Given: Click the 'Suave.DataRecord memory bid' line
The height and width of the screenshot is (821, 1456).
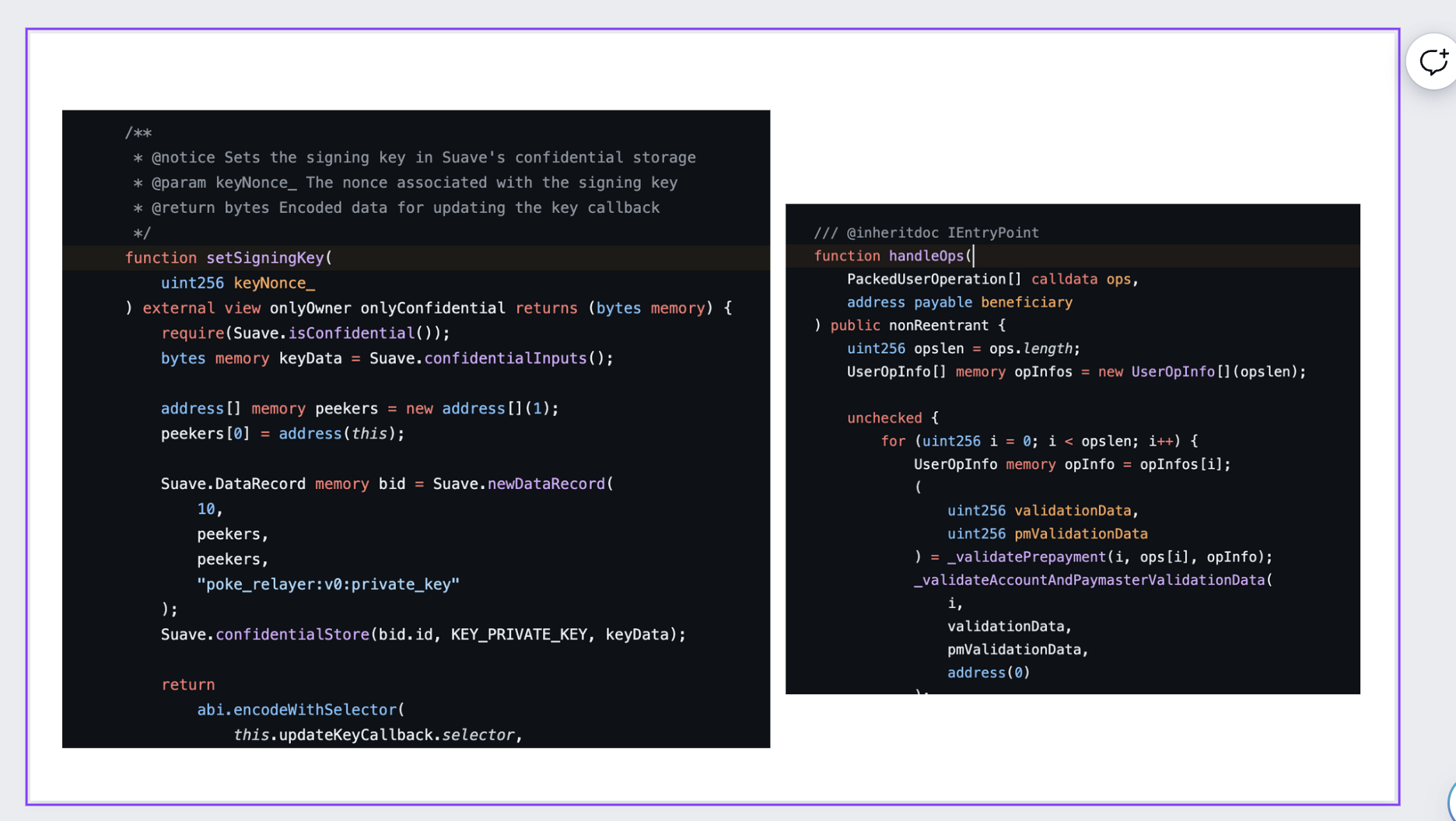Looking at the screenshot, I should coord(387,484).
